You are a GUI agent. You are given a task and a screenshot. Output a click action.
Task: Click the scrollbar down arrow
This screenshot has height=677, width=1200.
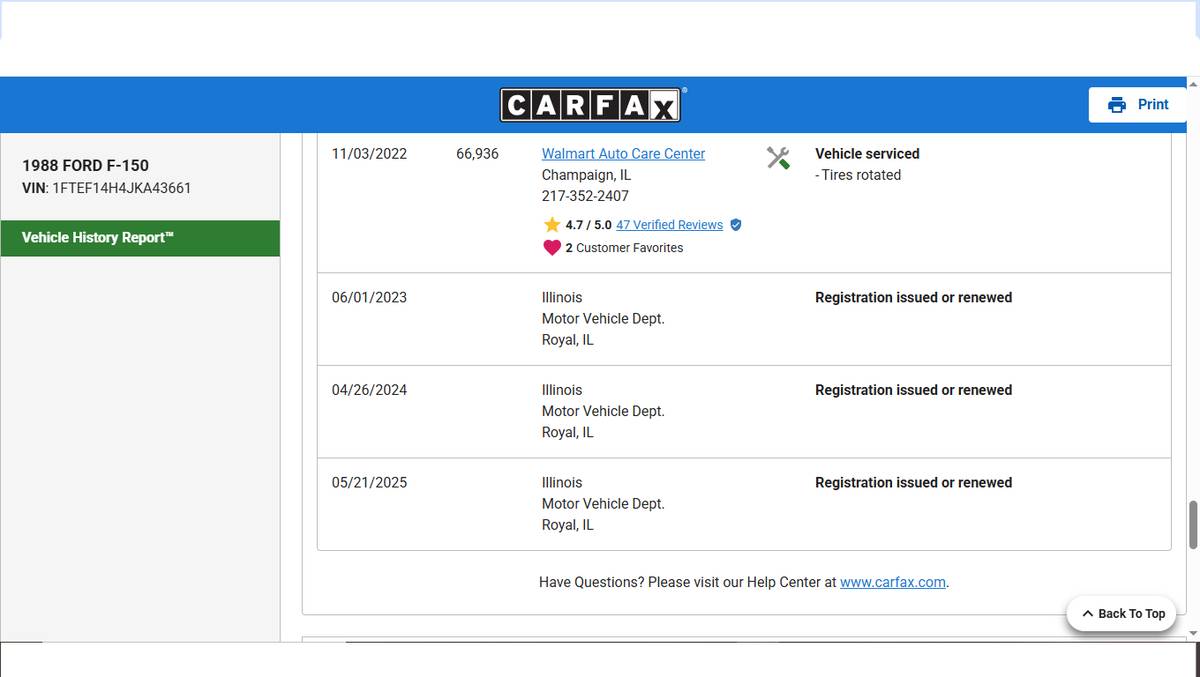coord(1192,633)
